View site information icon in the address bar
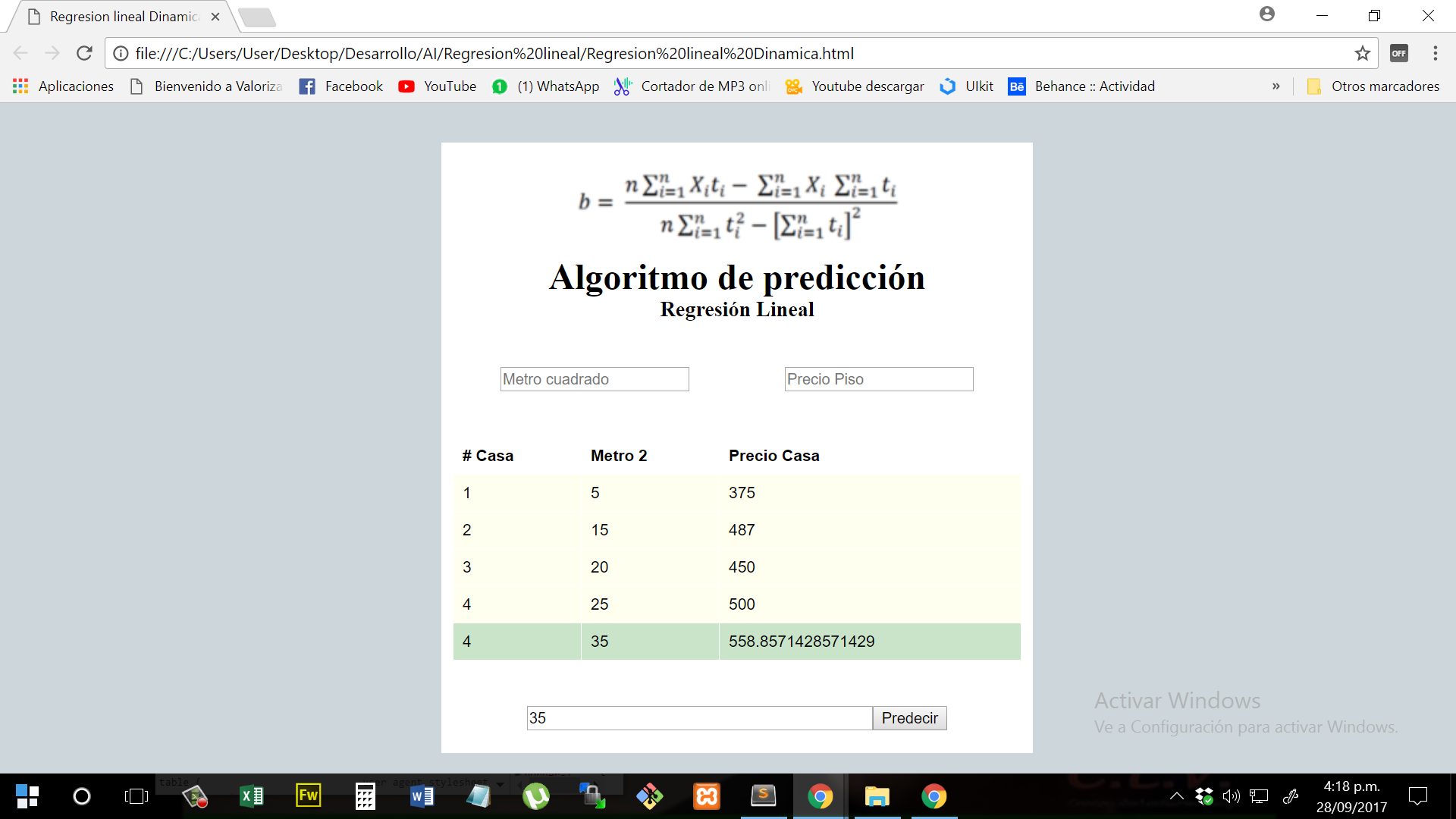The image size is (1456, 819). [x=121, y=53]
